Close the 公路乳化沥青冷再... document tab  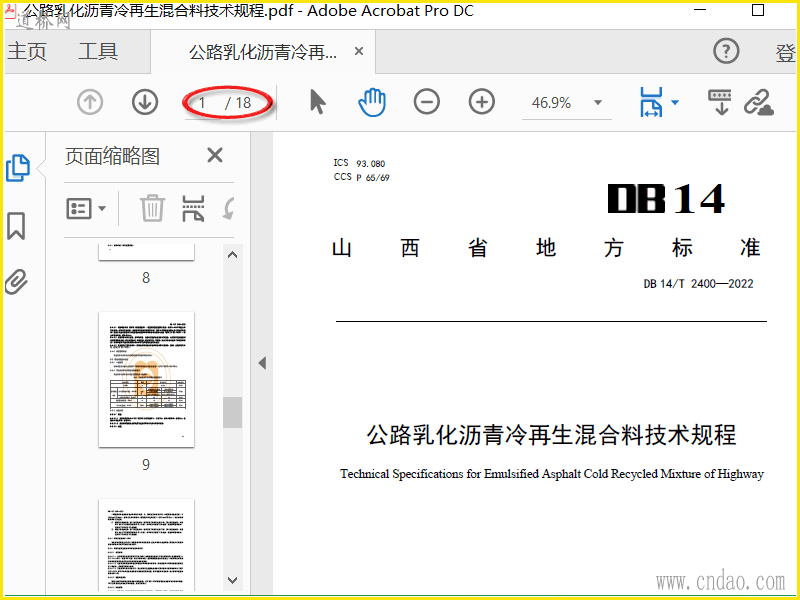coord(359,52)
